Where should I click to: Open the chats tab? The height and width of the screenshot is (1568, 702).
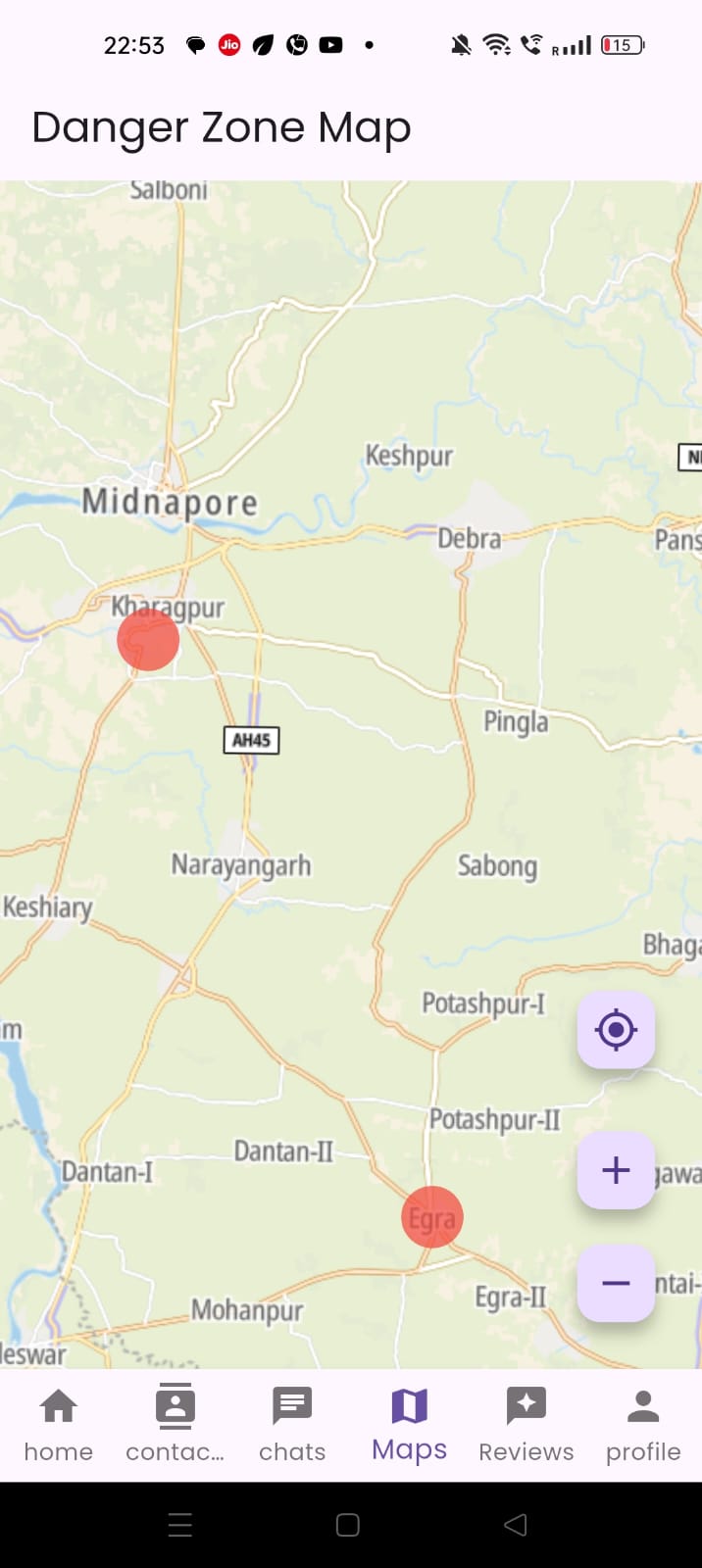click(292, 1426)
